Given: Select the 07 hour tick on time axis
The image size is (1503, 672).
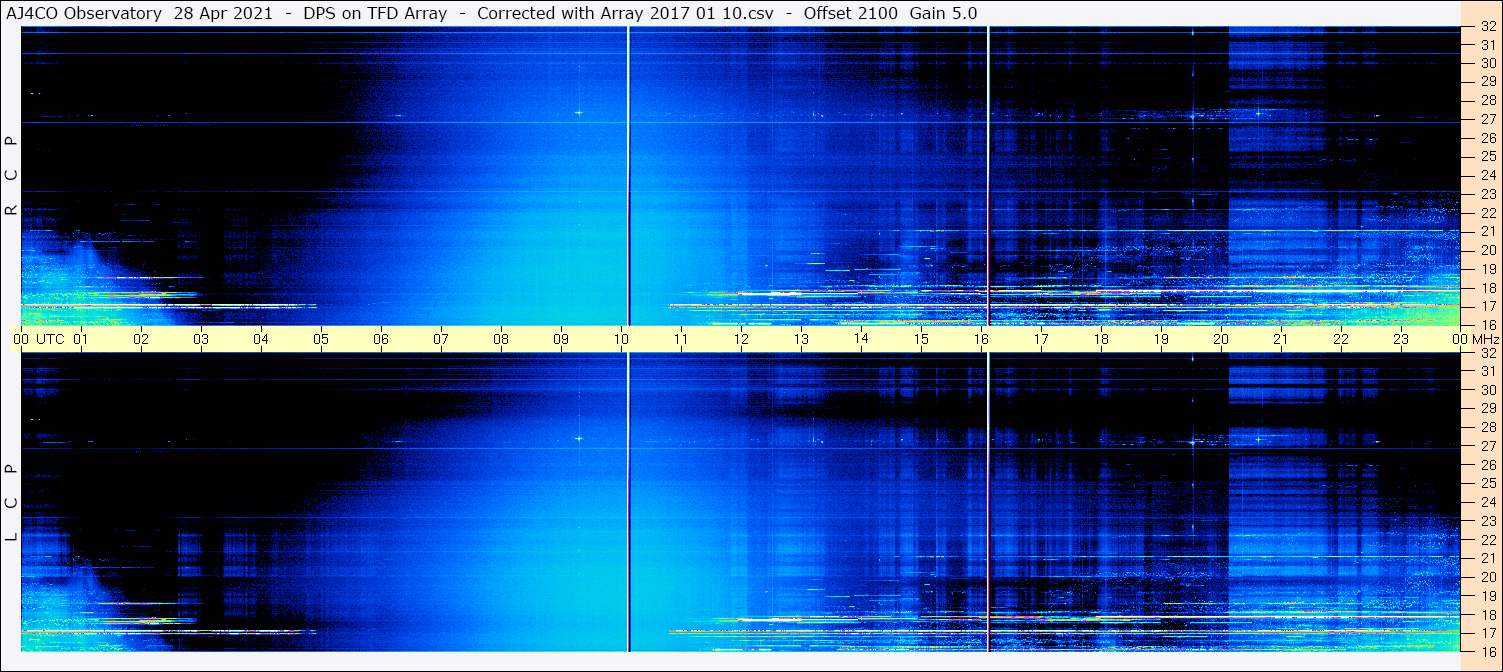Looking at the screenshot, I should pos(440,339).
